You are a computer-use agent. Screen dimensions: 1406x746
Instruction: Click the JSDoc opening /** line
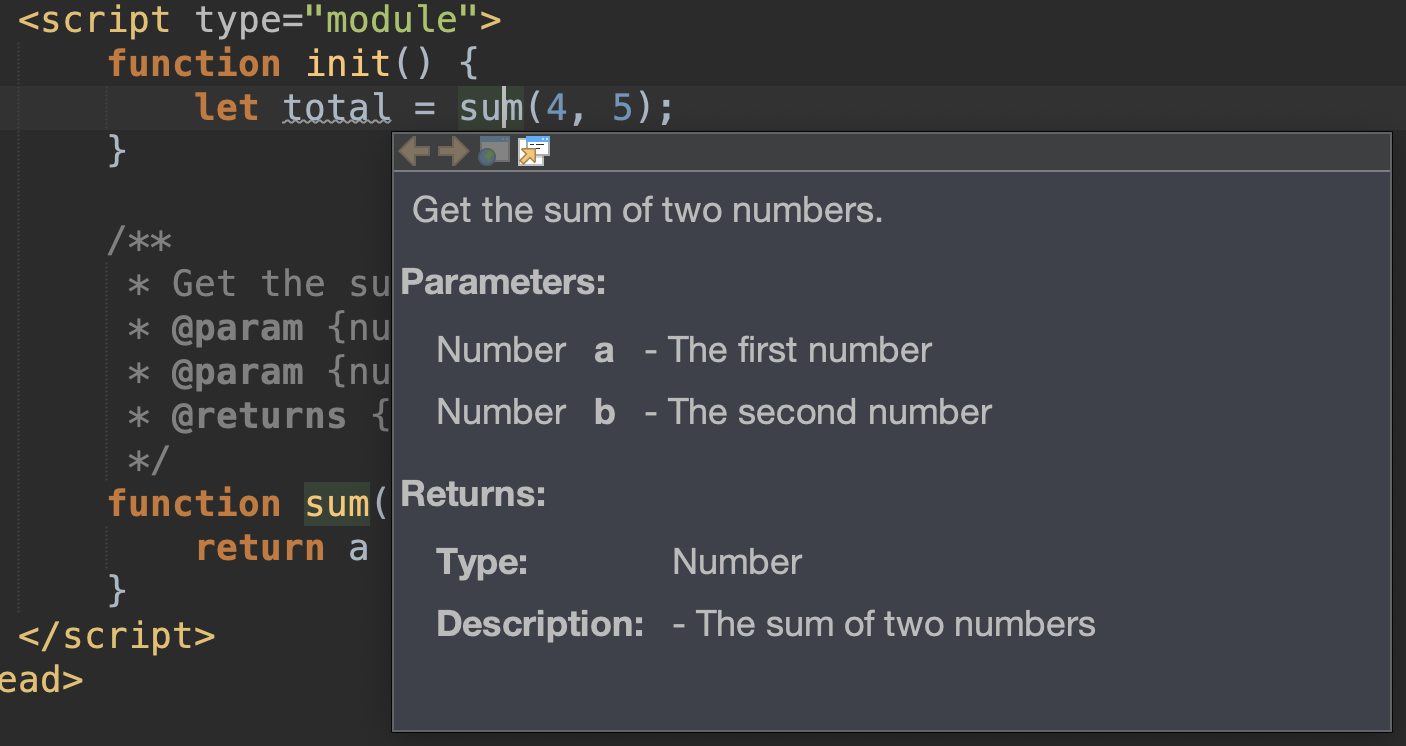(x=139, y=241)
